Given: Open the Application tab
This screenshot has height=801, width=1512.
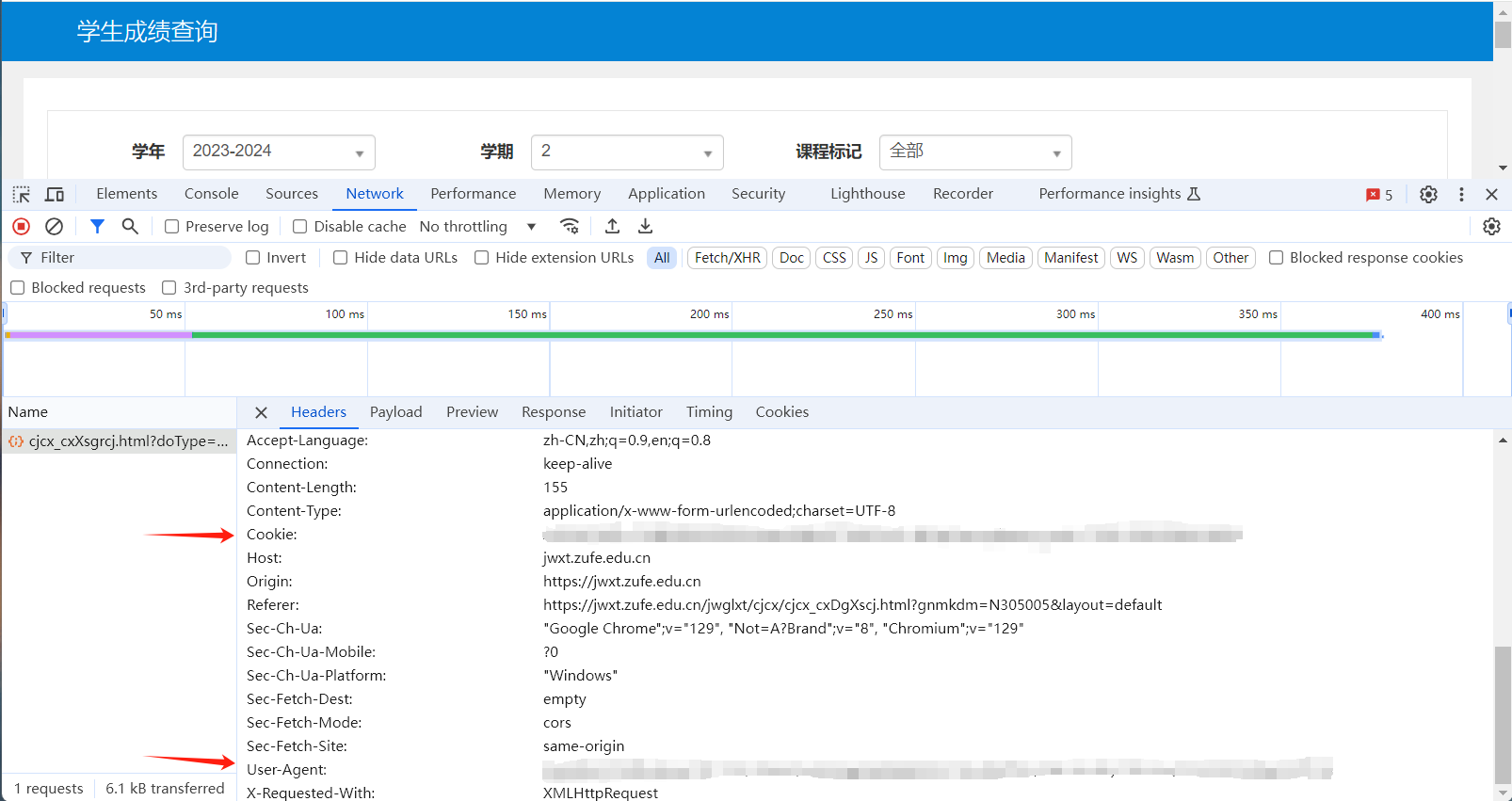Looking at the screenshot, I should tap(667, 194).
